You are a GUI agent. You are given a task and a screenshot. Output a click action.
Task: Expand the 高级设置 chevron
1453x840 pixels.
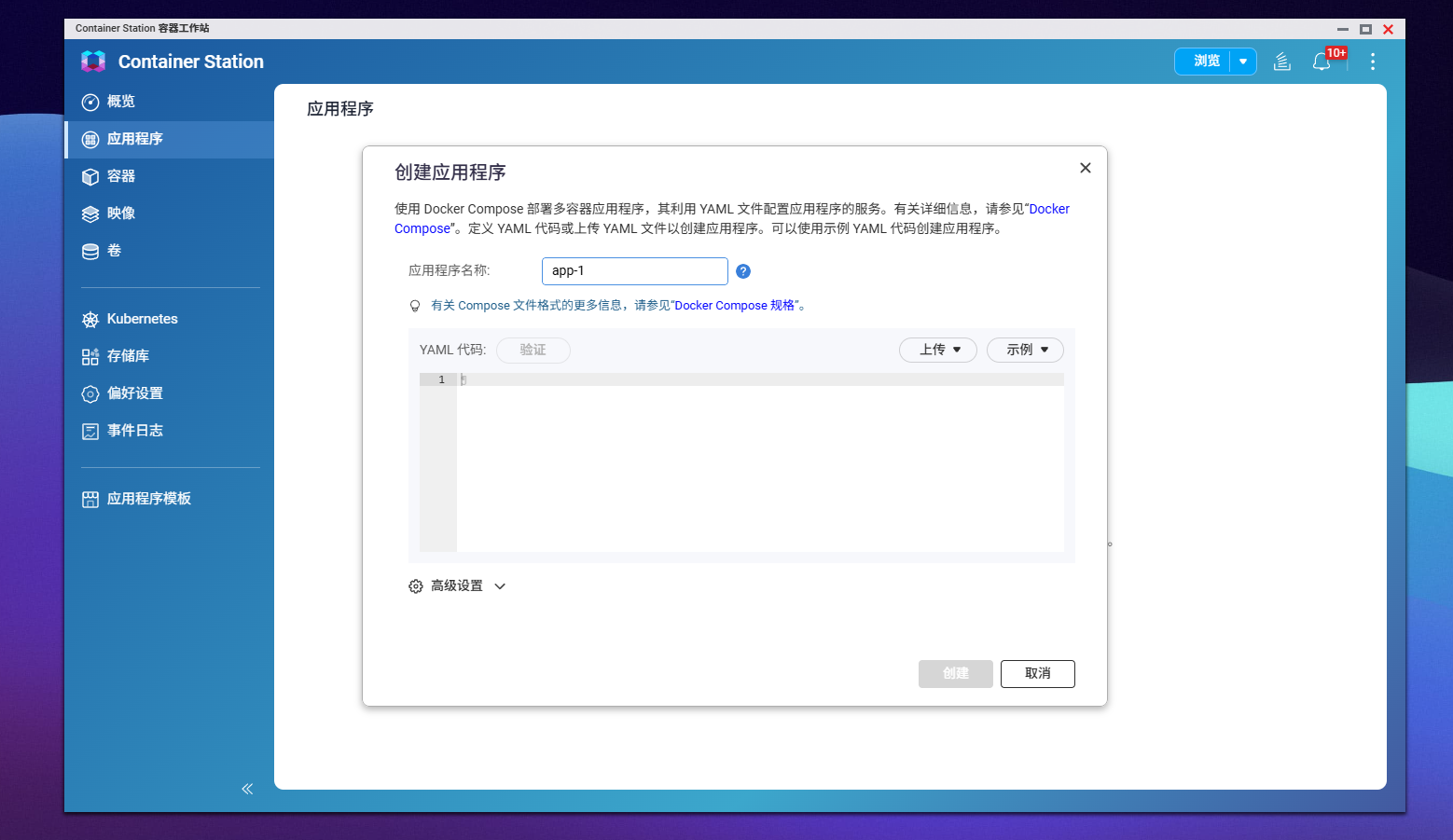click(x=500, y=586)
